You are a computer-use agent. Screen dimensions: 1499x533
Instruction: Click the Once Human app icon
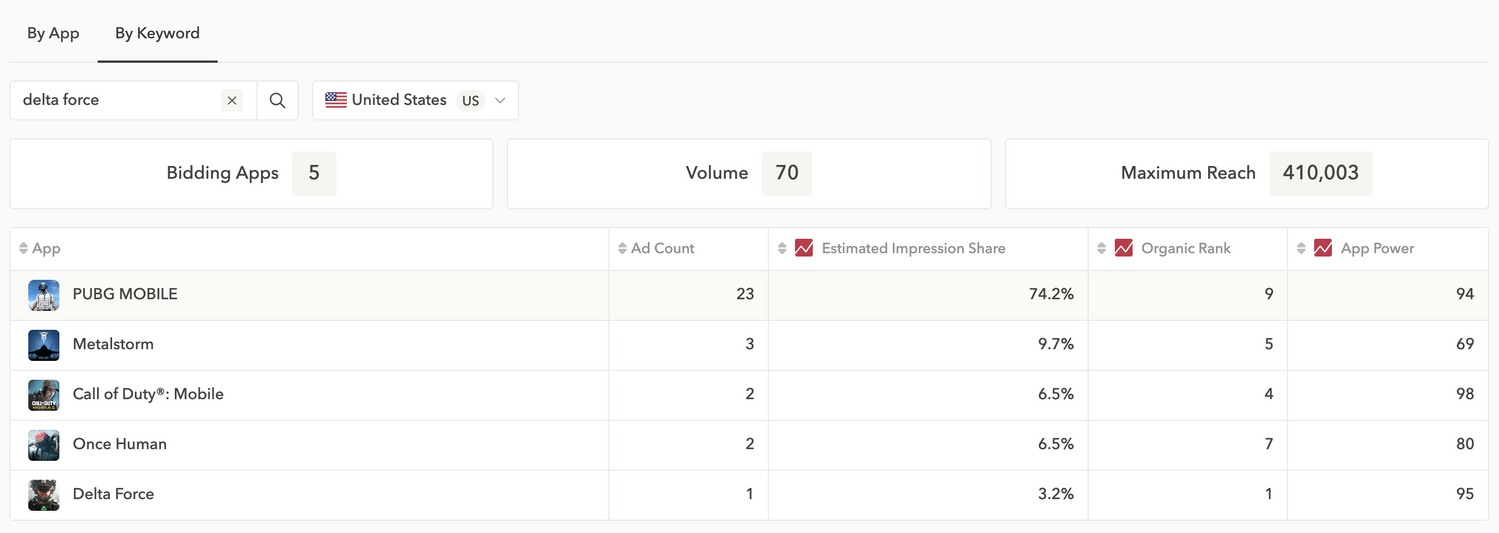coord(44,445)
